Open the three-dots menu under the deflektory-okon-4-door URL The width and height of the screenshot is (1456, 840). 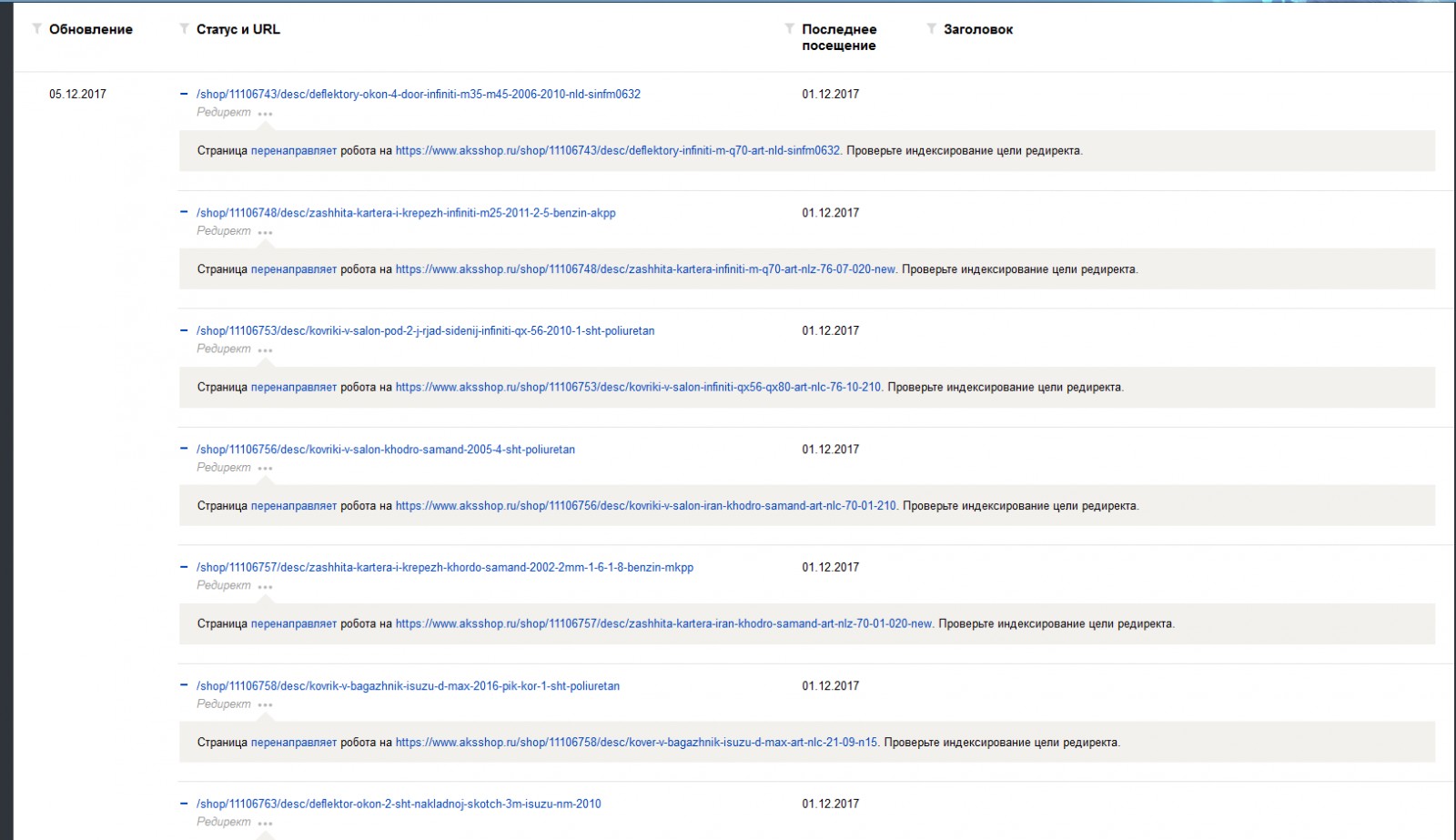(x=265, y=114)
